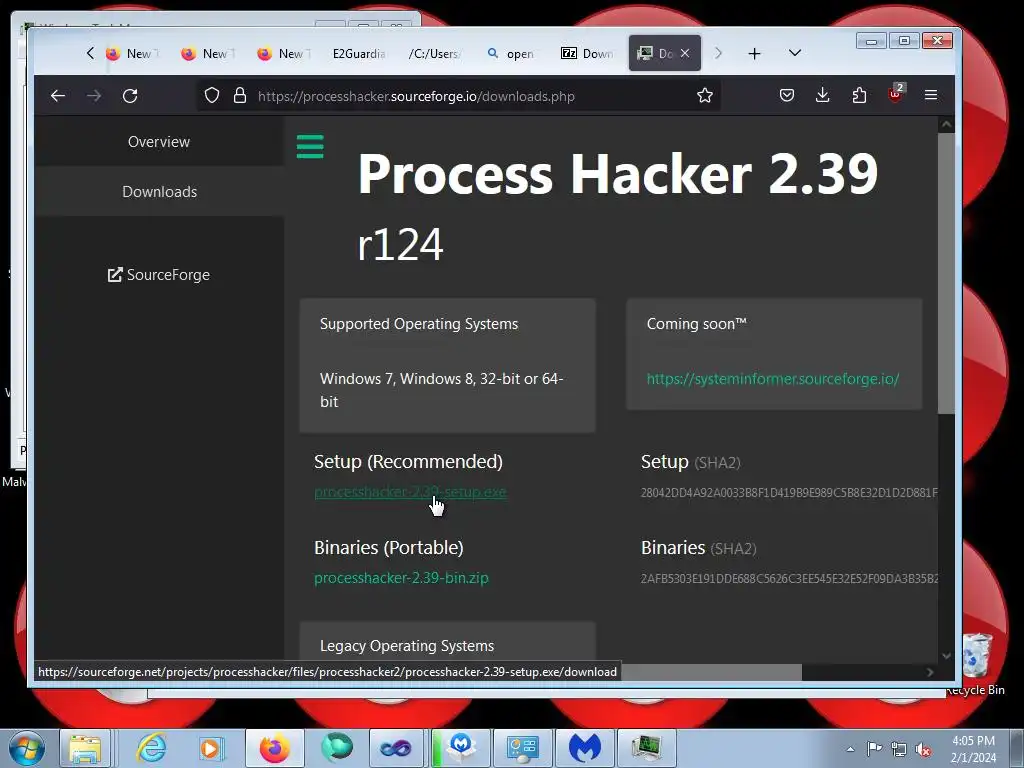Click the muted volume tray icon
Image resolution: width=1024 pixels, height=768 pixels.
coord(923,749)
